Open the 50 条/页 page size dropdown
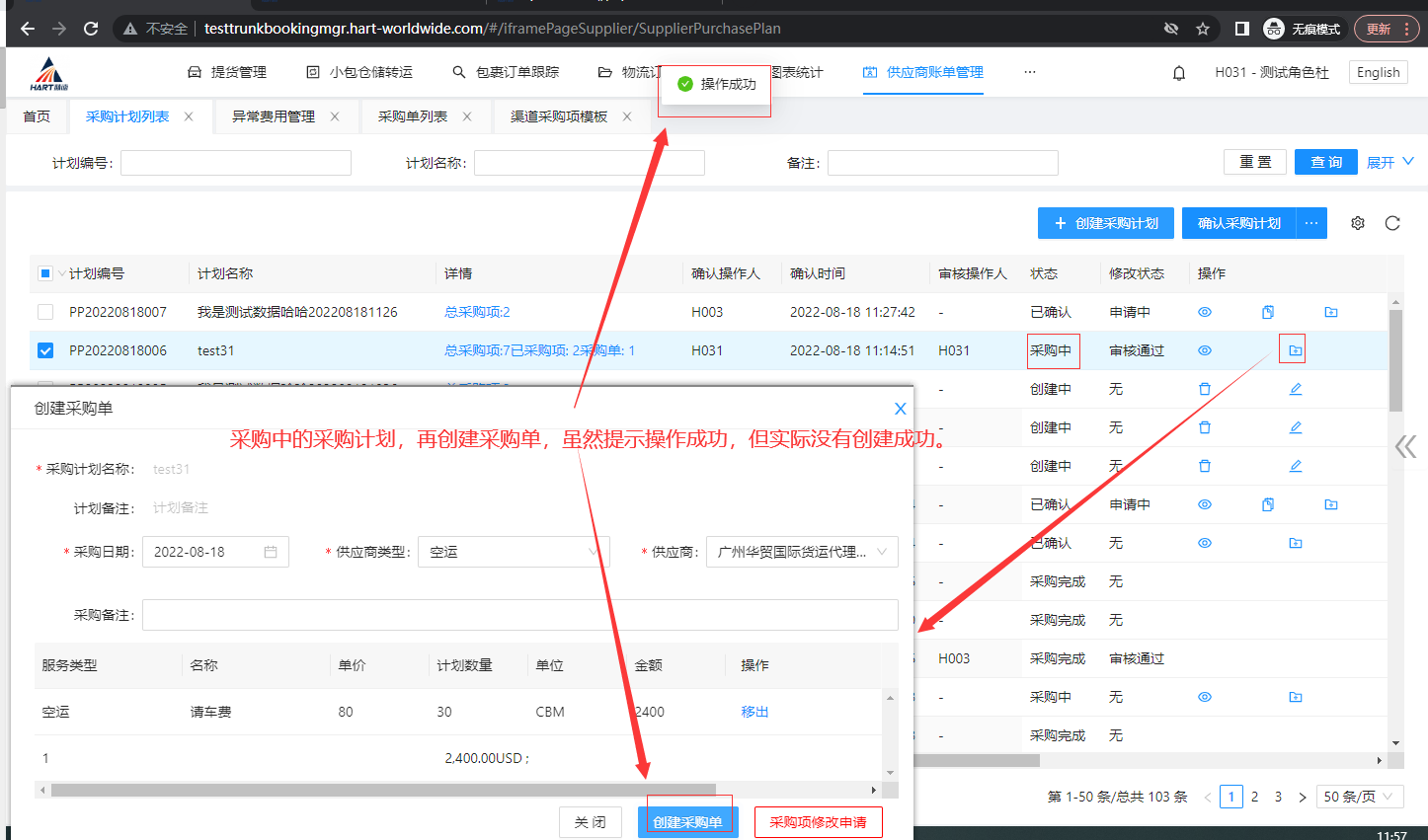 1359,797
